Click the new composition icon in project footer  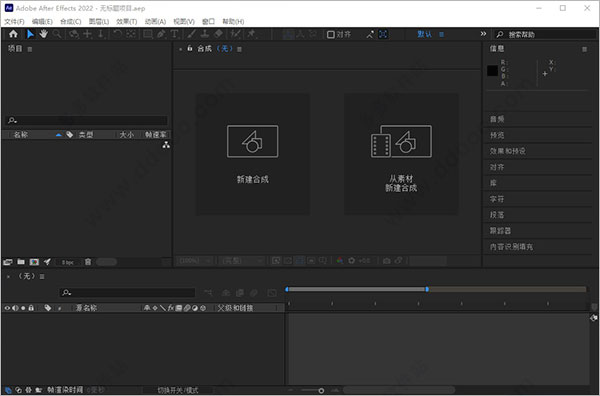34,262
